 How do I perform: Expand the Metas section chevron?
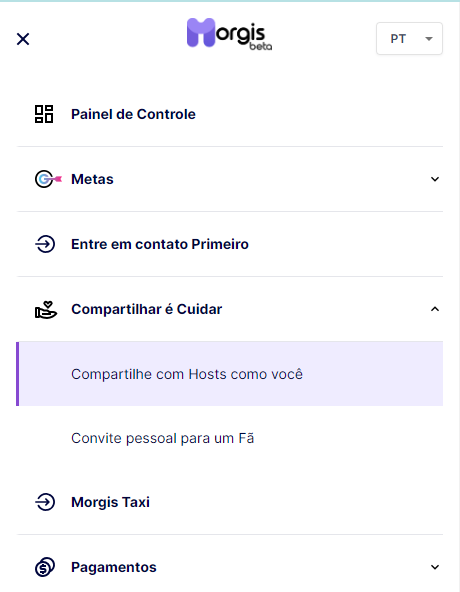pyautogui.click(x=435, y=179)
